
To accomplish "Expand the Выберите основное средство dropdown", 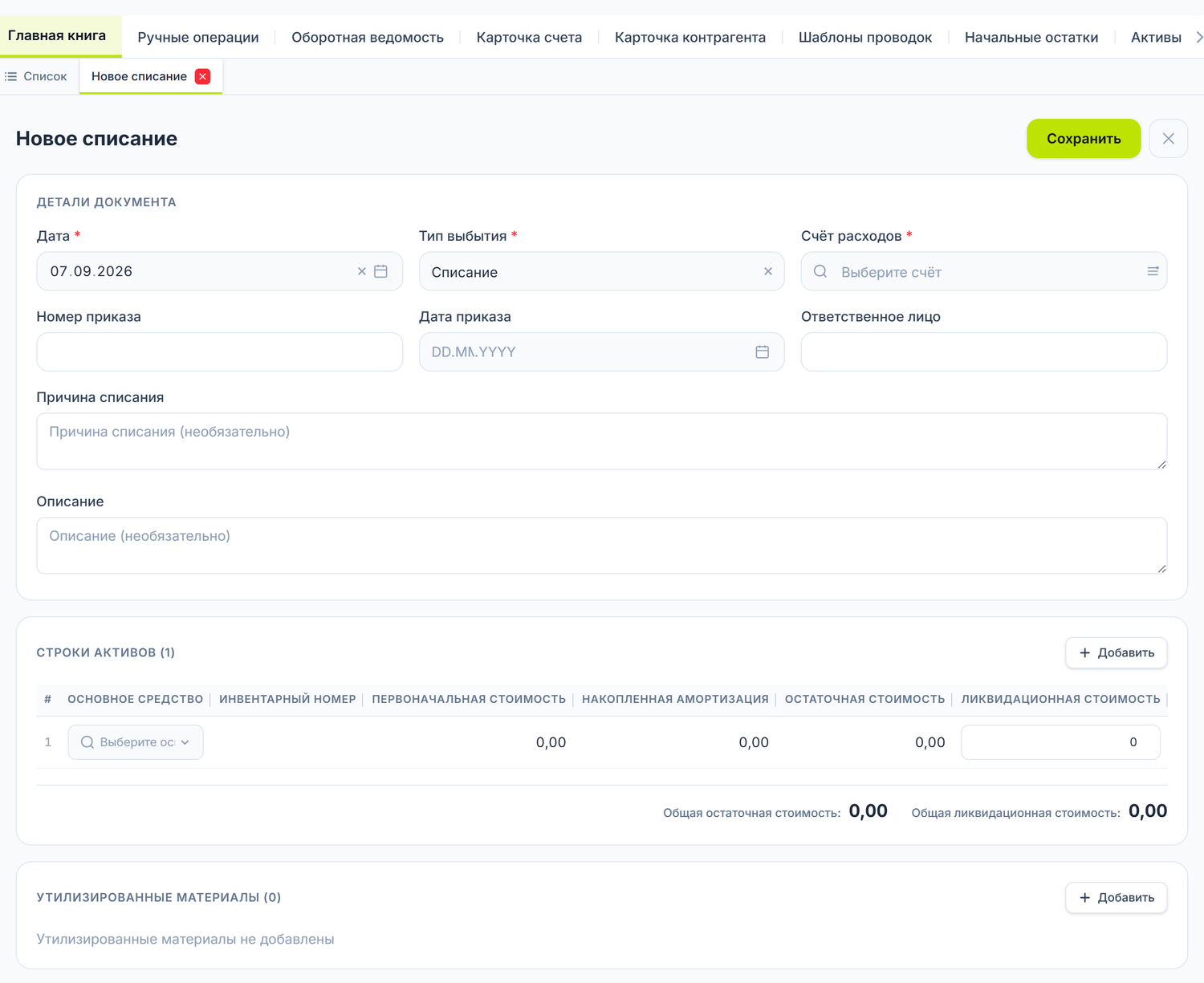I will click(136, 742).
